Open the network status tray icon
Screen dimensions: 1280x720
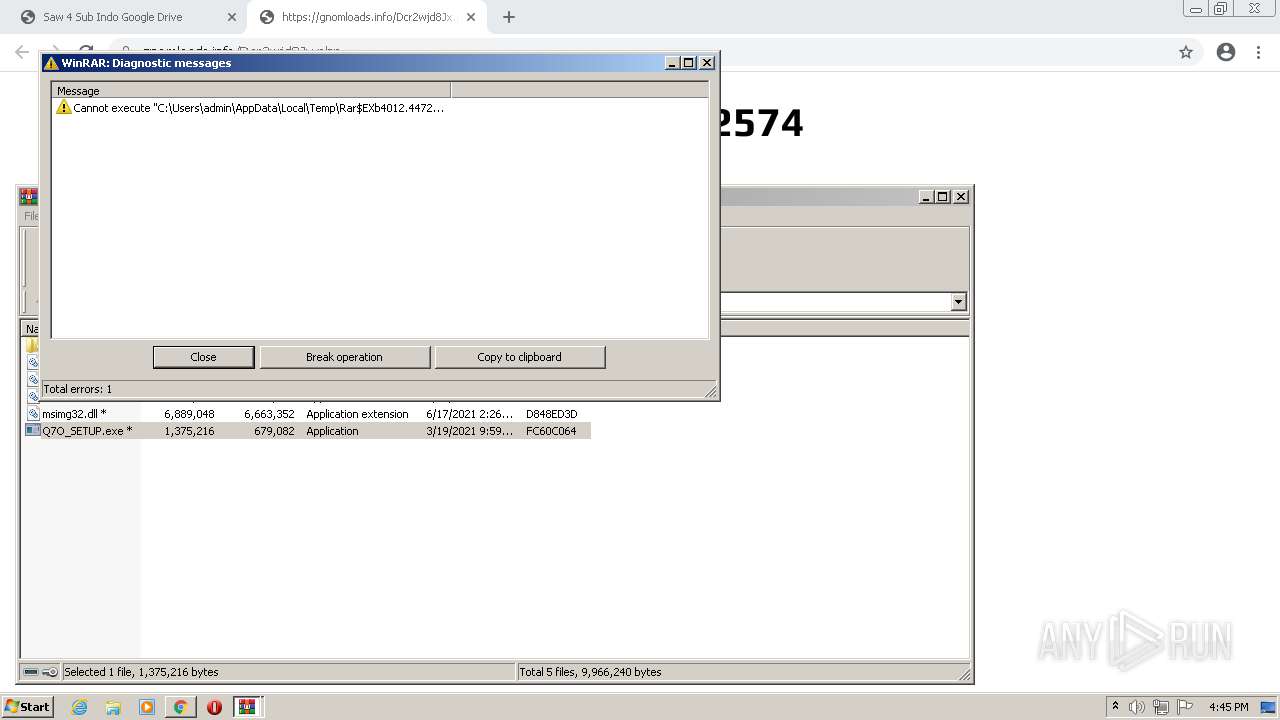(x=1161, y=707)
